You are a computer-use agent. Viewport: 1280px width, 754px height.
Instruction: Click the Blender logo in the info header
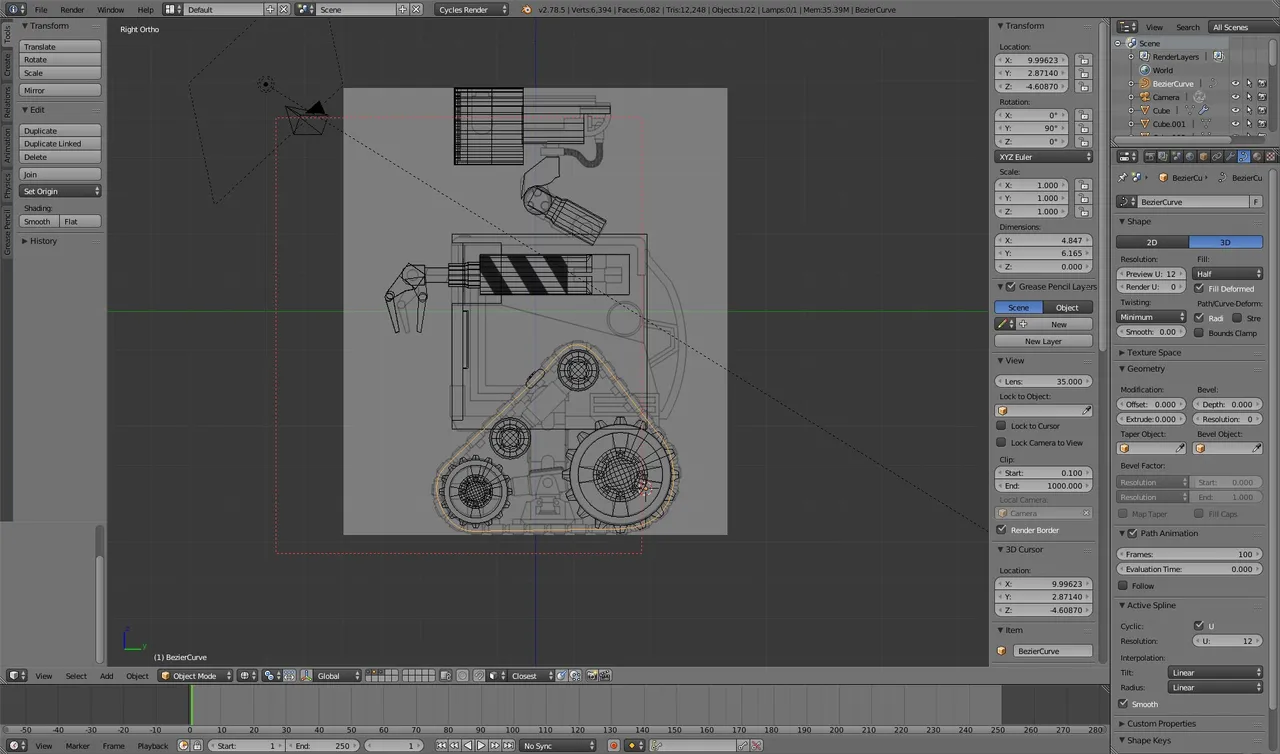[528, 9]
